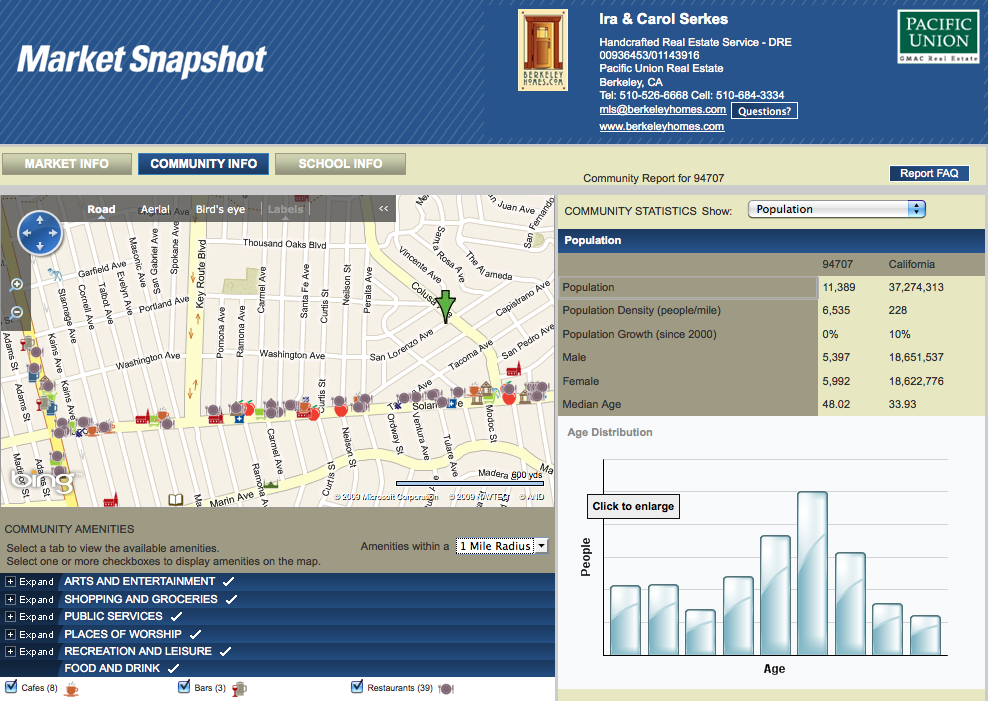The image size is (988, 701).
Task: Select the MARKET INFO tab
Action: point(66,163)
